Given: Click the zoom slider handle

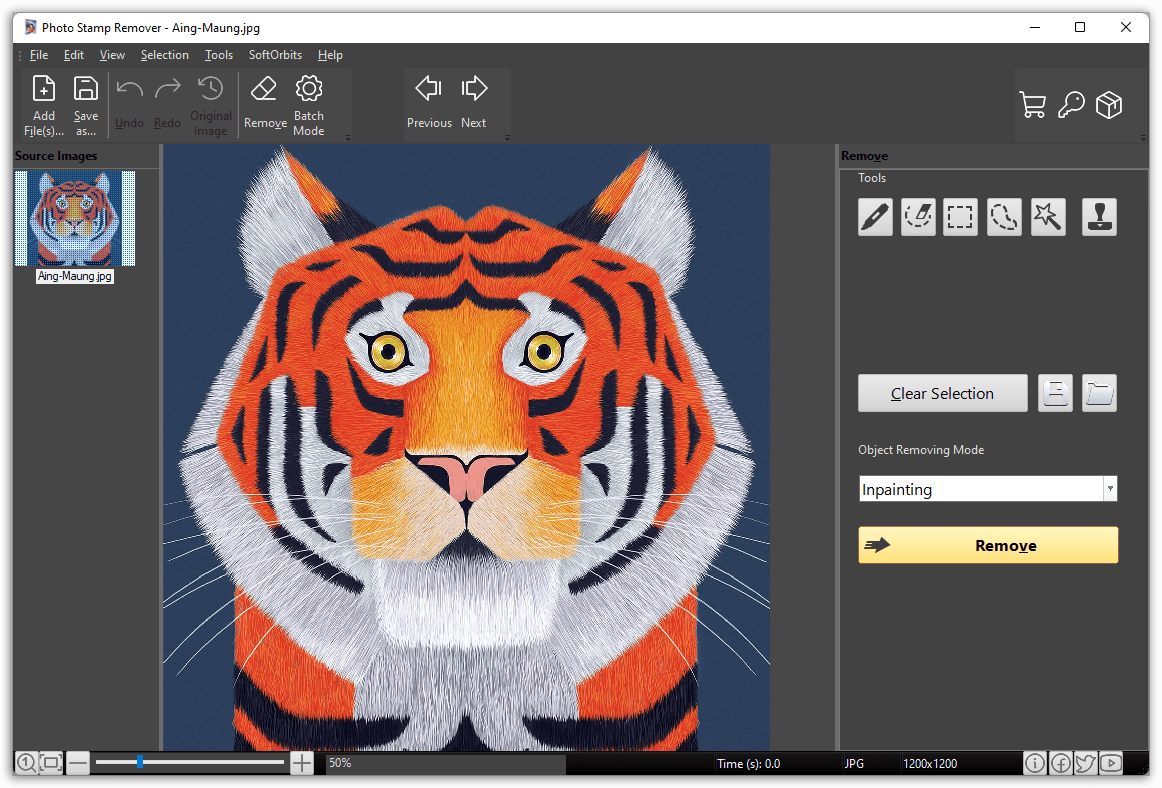Looking at the screenshot, I should (x=139, y=762).
